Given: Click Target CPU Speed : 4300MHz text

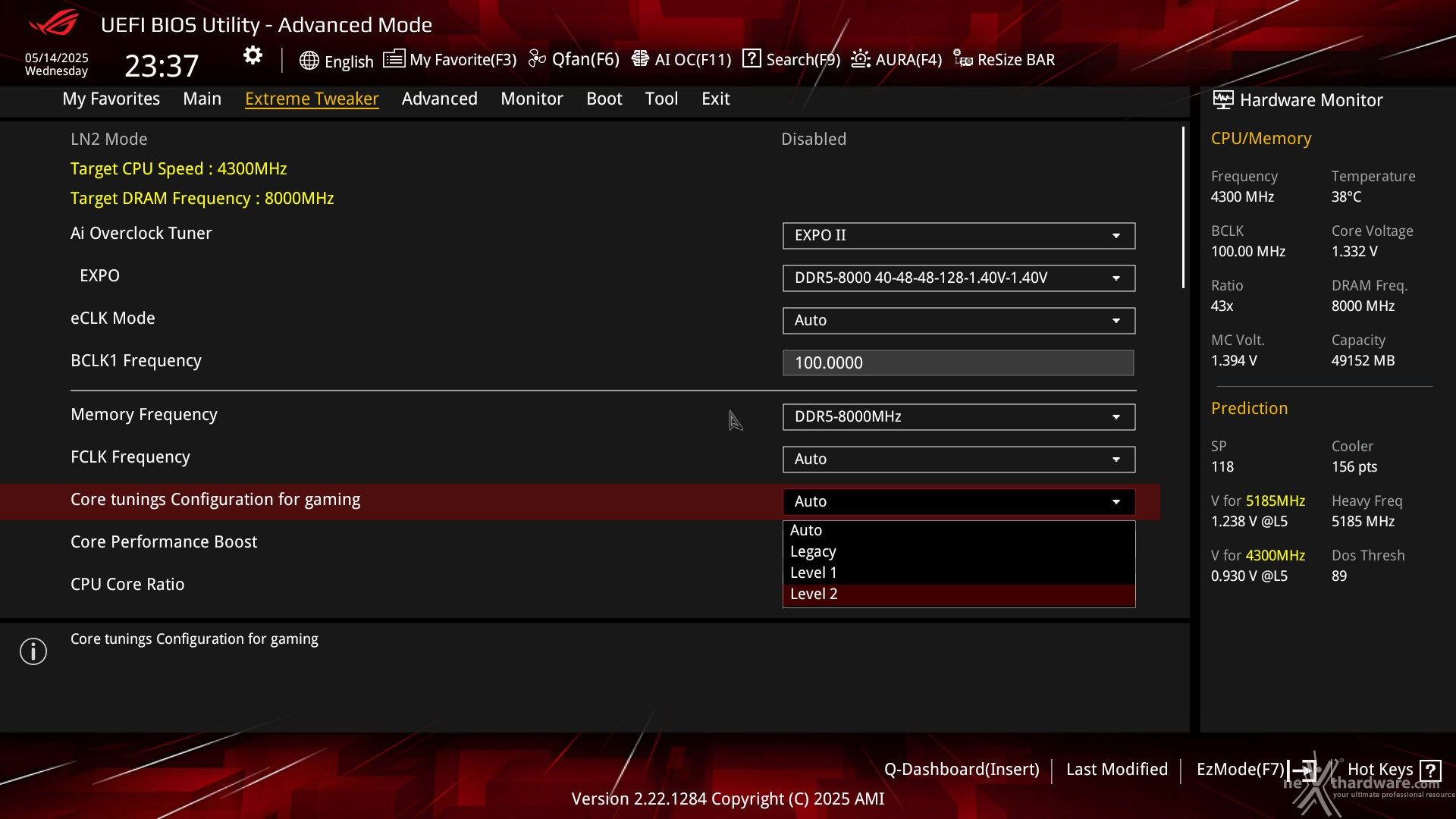Looking at the screenshot, I should [179, 169].
